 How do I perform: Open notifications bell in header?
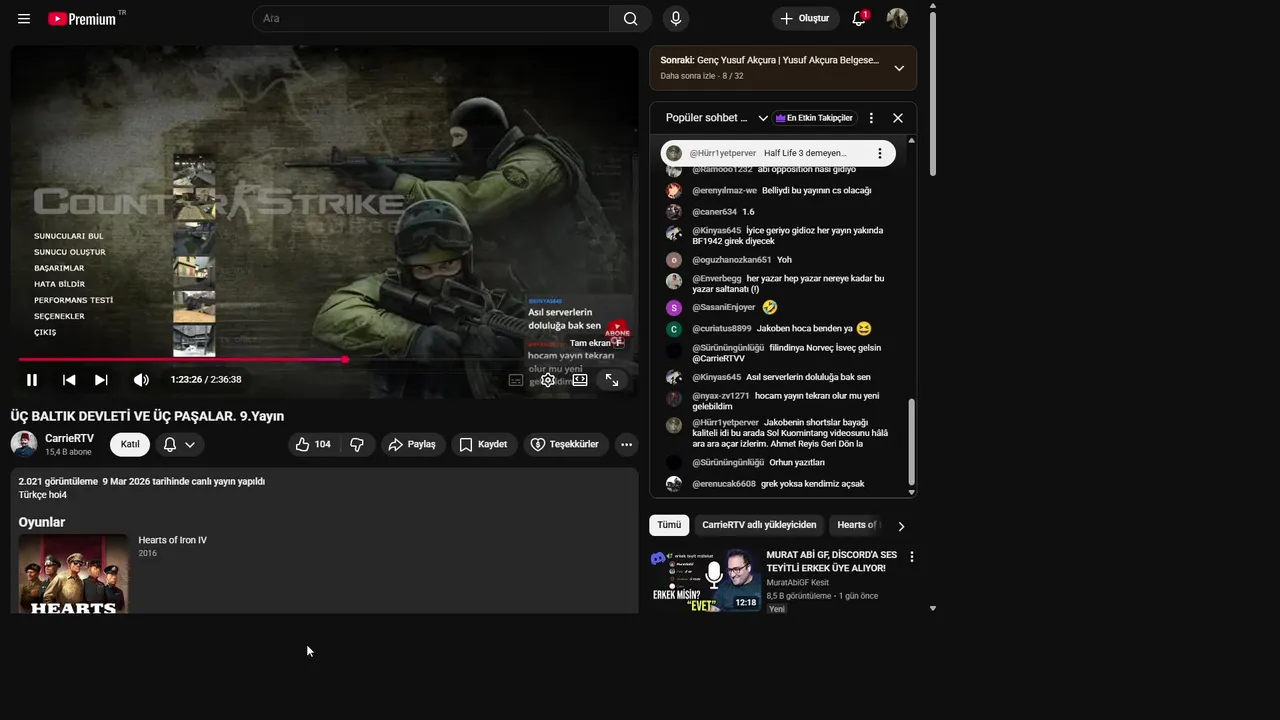pos(859,19)
